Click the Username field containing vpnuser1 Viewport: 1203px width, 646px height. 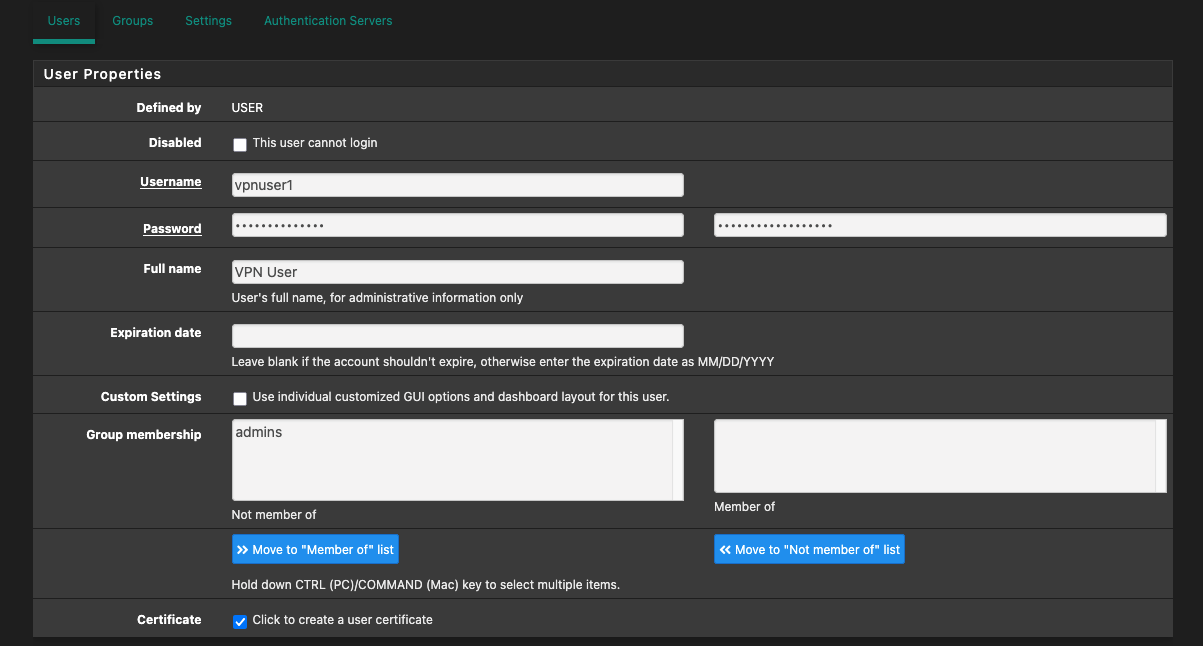tap(458, 185)
